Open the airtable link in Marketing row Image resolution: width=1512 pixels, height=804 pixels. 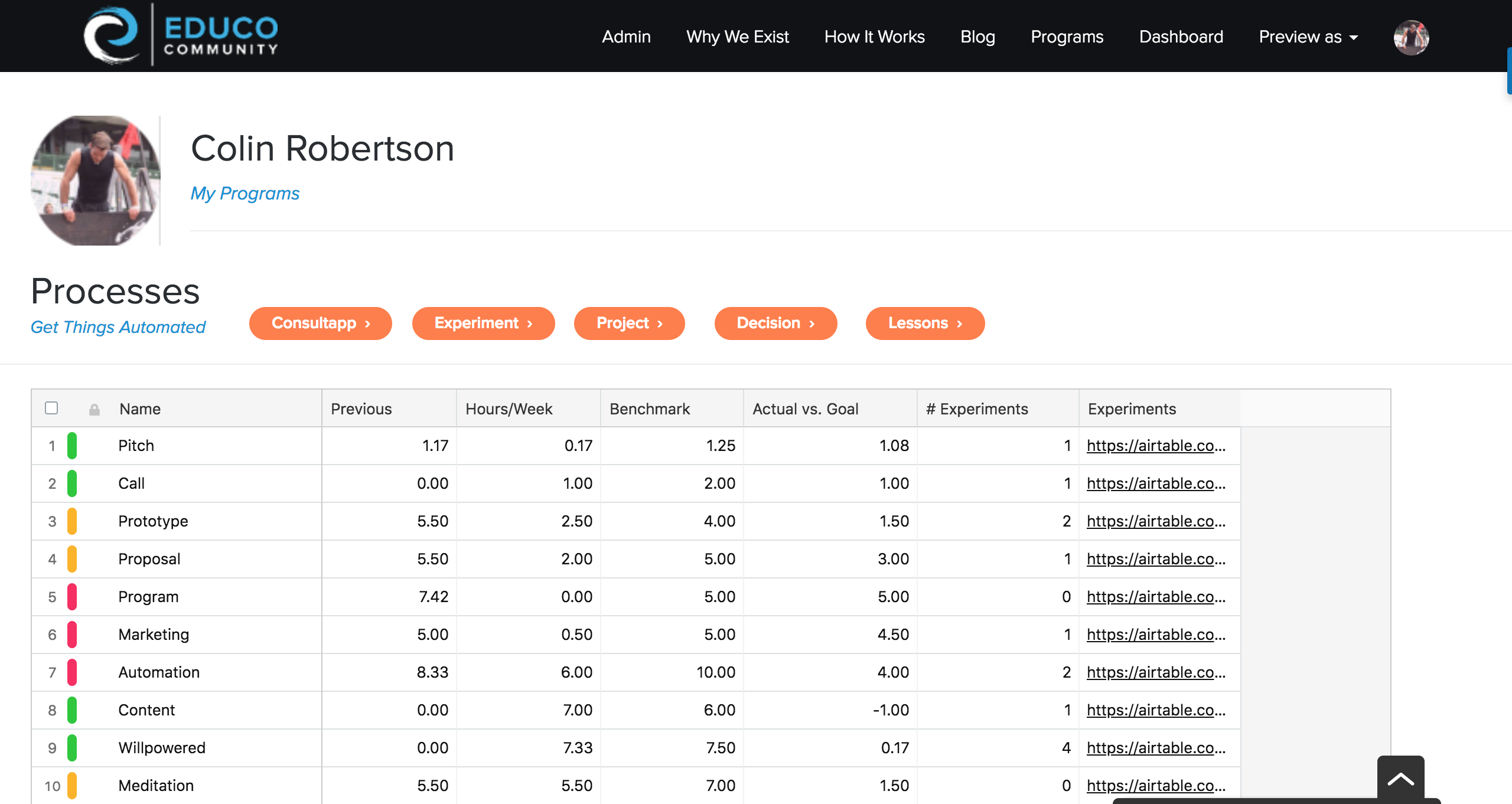pyautogui.click(x=1156, y=635)
